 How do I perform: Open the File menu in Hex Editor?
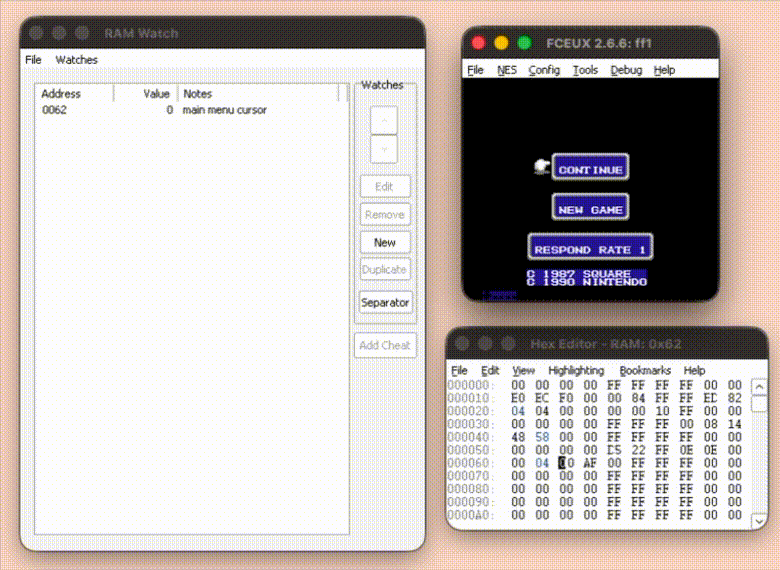point(459,371)
